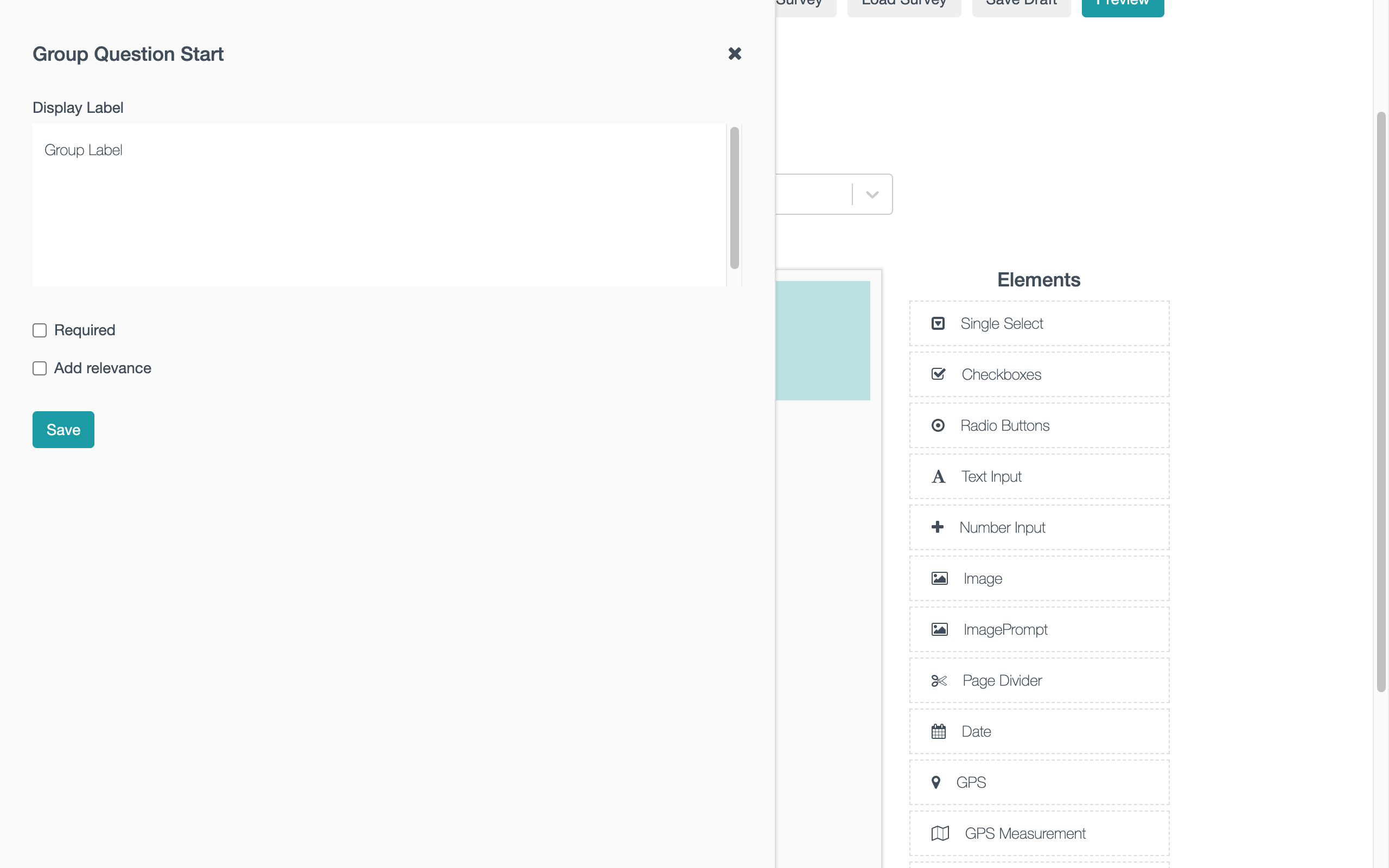Check the Add relevance option

click(x=40, y=368)
